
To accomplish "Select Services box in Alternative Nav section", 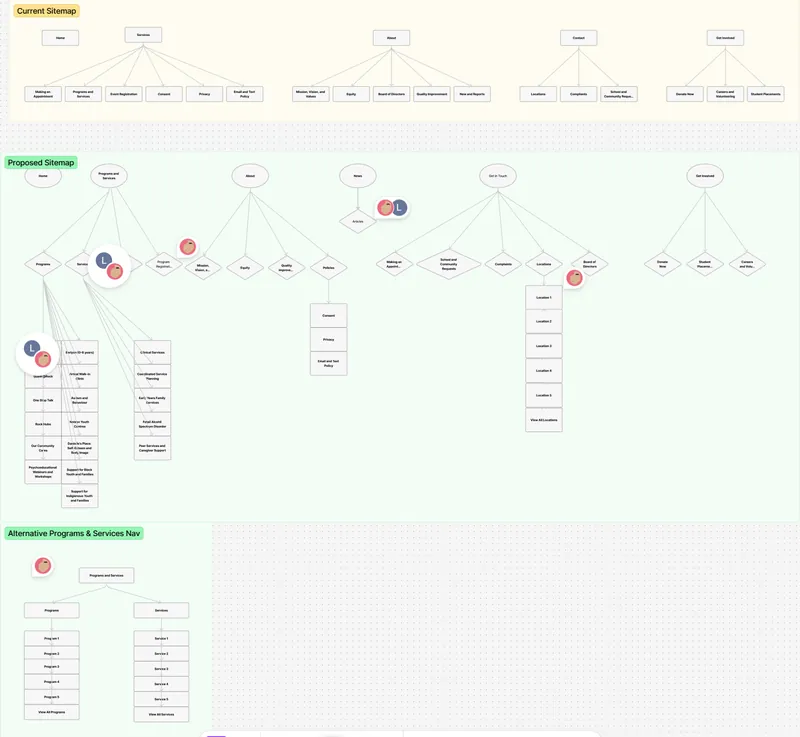I will [161, 611].
